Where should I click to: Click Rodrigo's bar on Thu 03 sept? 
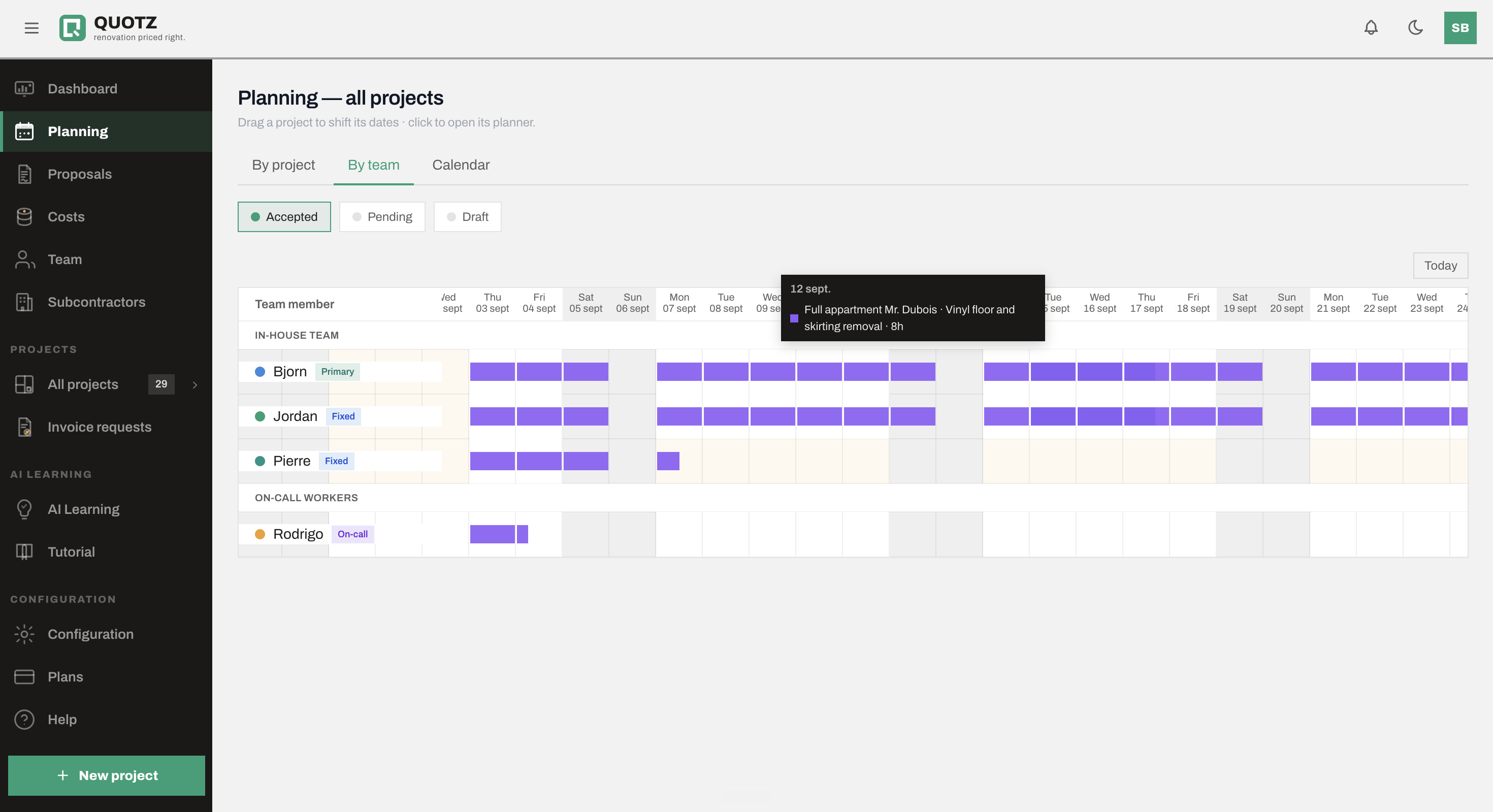click(x=492, y=534)
